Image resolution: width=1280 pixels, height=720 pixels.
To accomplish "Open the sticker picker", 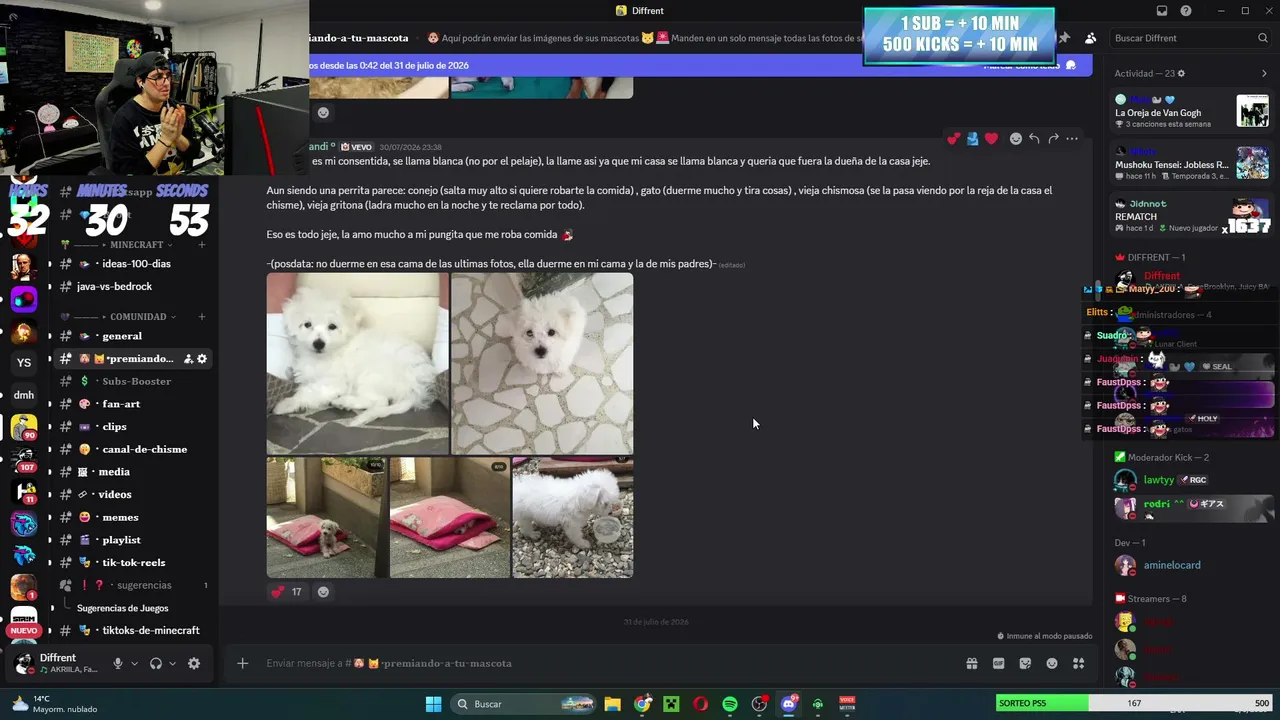I will 1025,663.
